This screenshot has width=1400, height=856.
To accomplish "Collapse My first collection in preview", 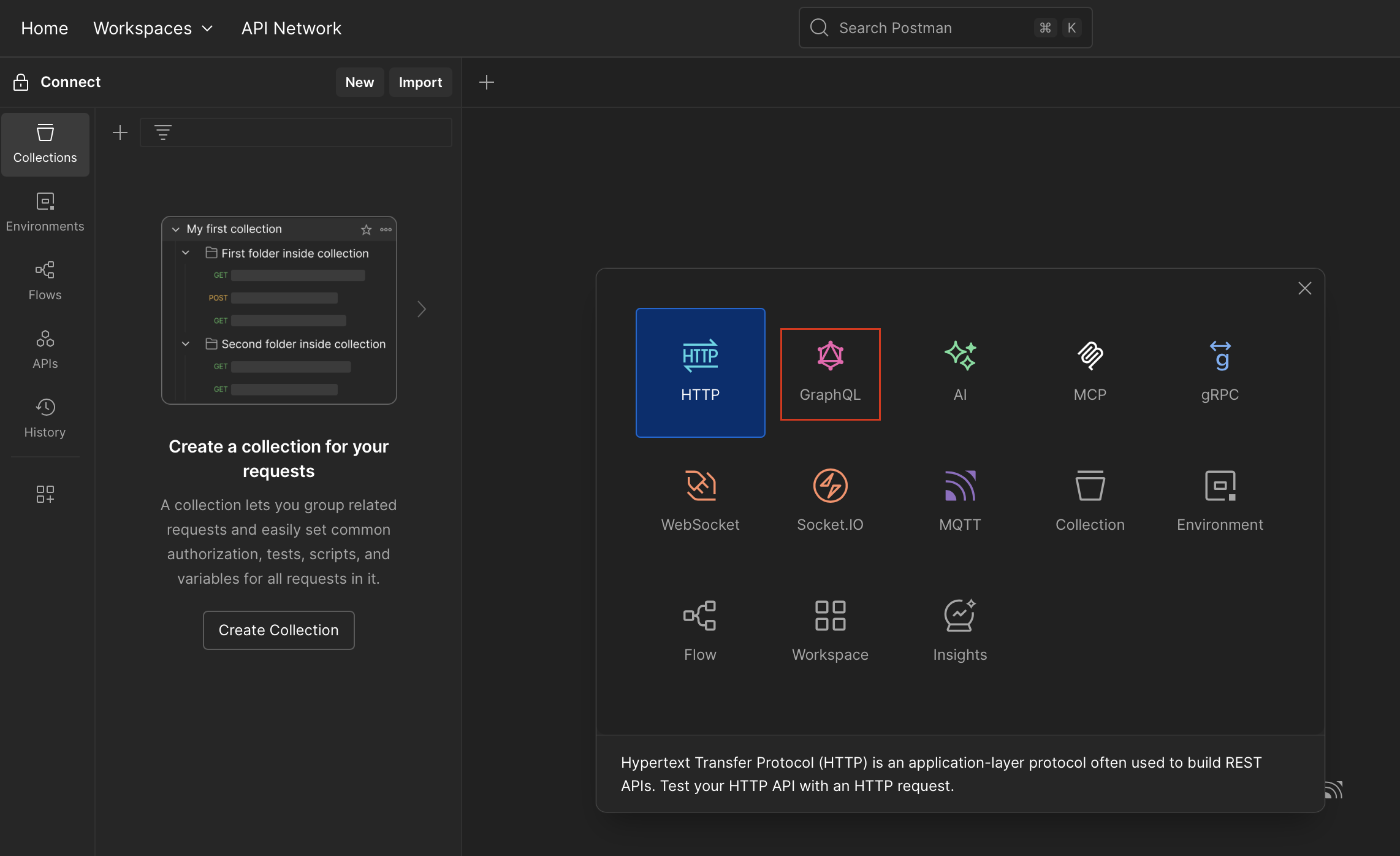I will coord(176,229).
